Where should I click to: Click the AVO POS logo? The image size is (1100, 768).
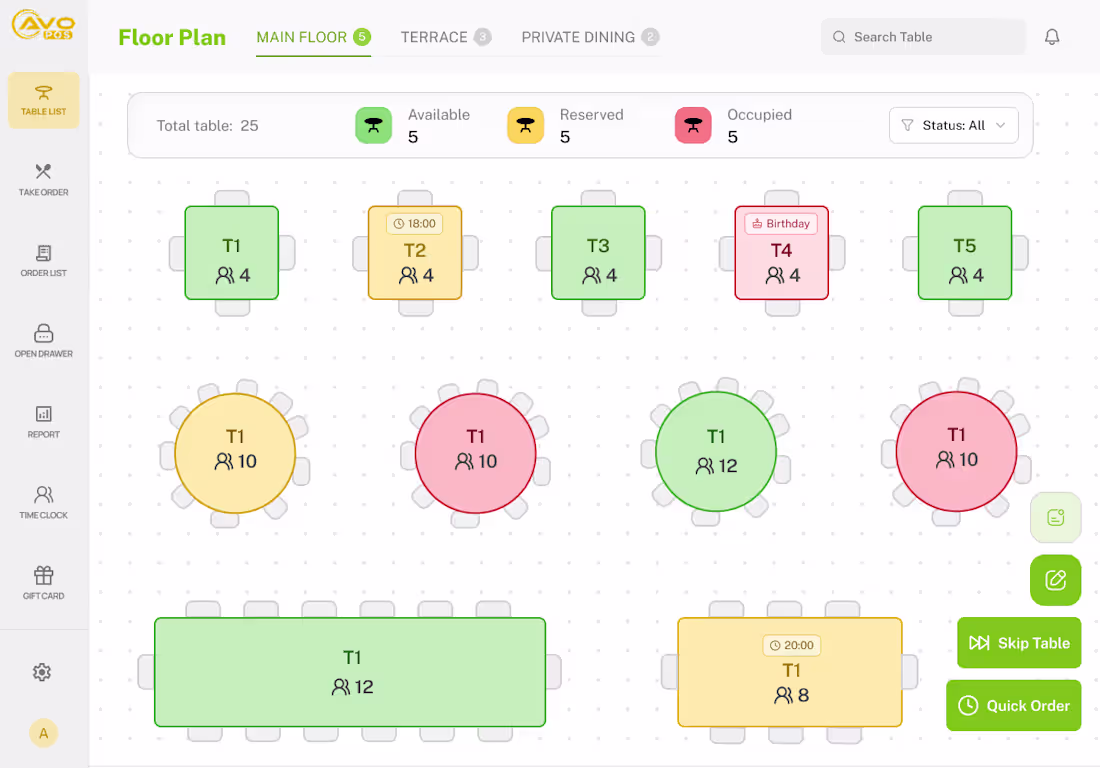[43, 25]
